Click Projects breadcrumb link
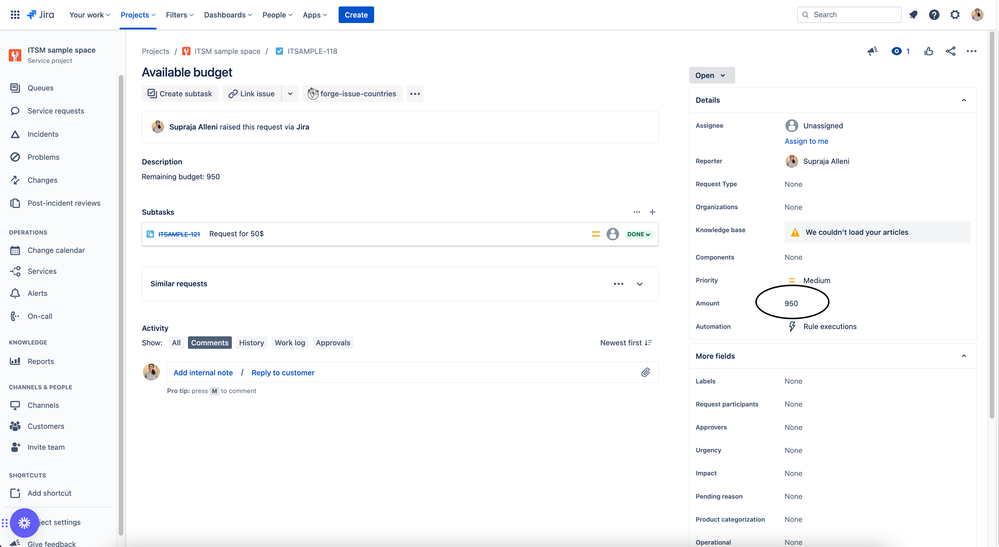The height and width of the screenshot is (547, 999). pos(155,51)
